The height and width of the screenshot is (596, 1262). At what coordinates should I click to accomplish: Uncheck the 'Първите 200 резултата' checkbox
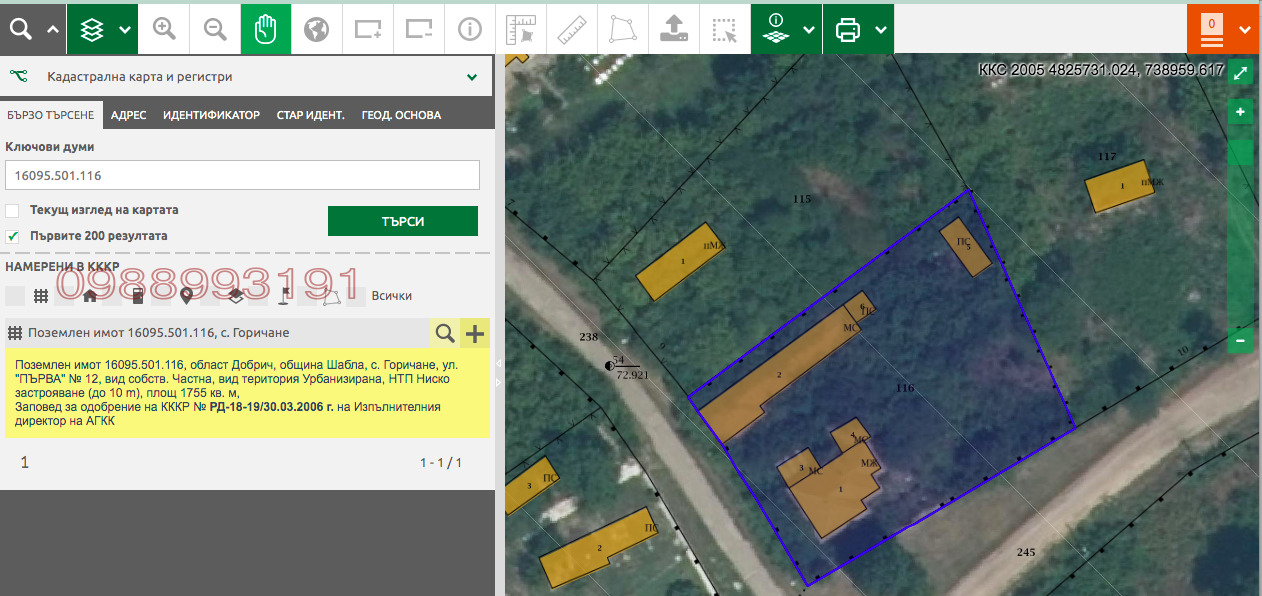click(x=12, y=237)
